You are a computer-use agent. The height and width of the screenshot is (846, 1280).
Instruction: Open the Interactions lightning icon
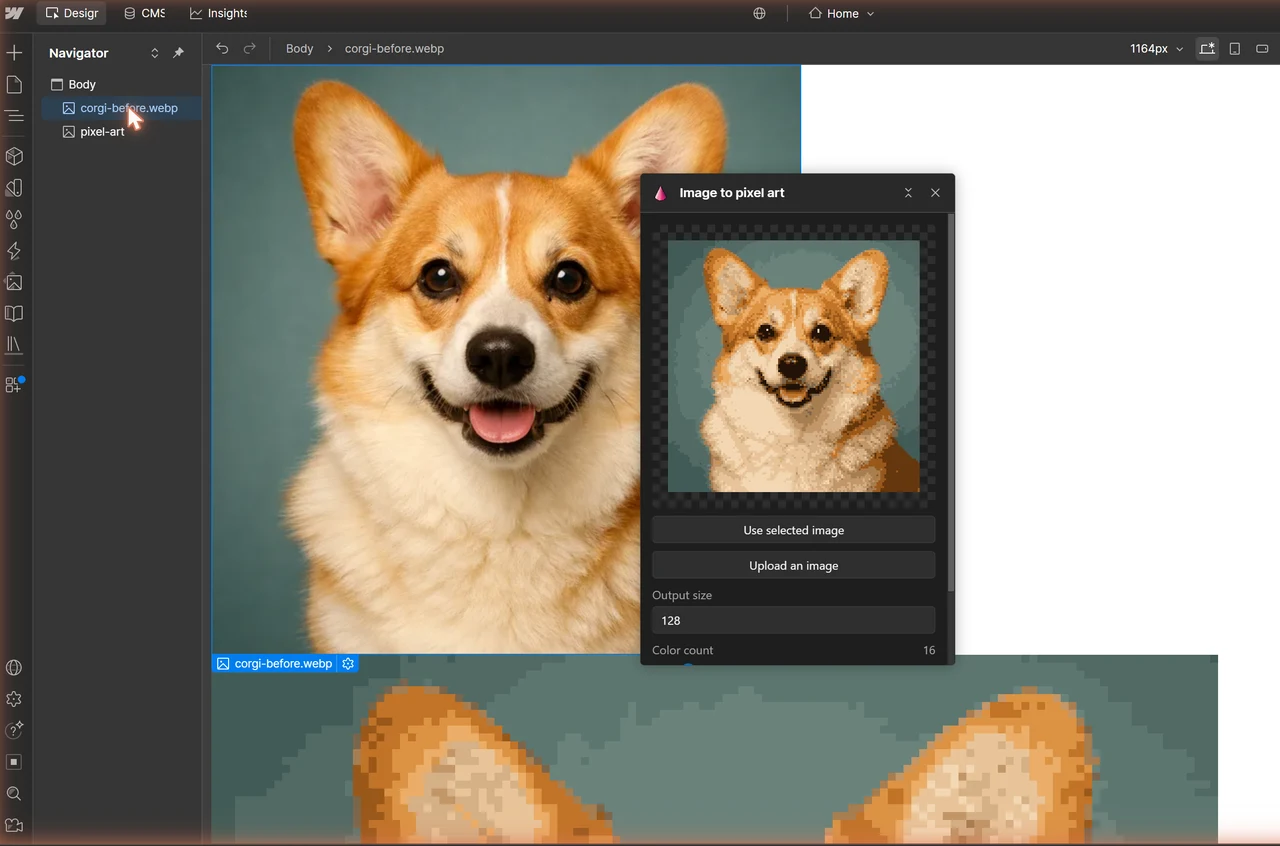(x=14, y=251)
